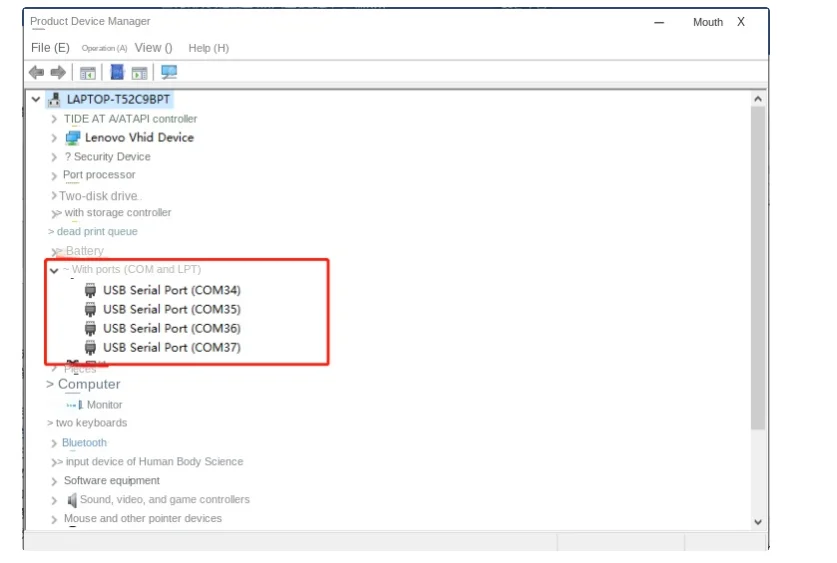The image size is (837, 563).
Task: Expand the TIDE AT A/ATAPI controller node
Action: (54, 119)
